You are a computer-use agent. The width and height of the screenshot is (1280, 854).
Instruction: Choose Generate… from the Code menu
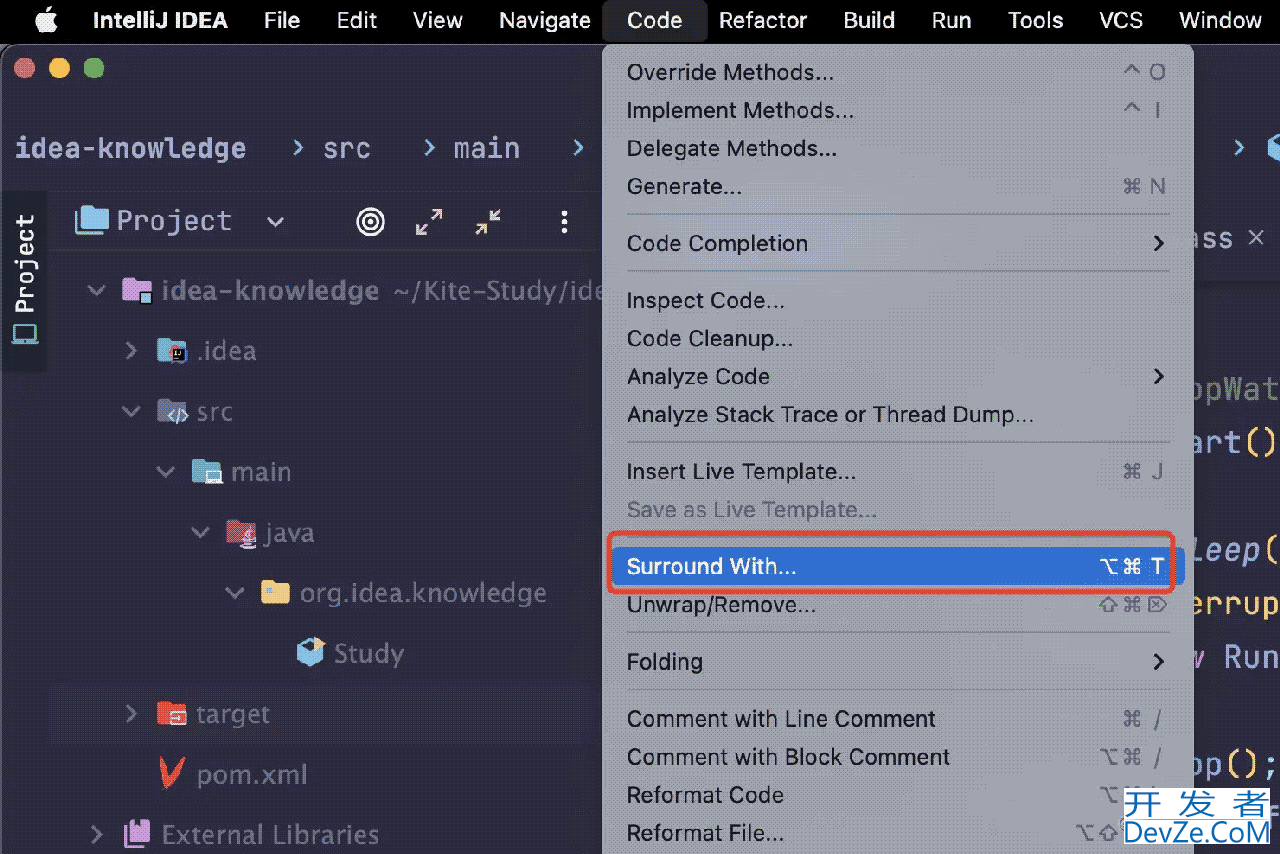[x=897, y=186]
